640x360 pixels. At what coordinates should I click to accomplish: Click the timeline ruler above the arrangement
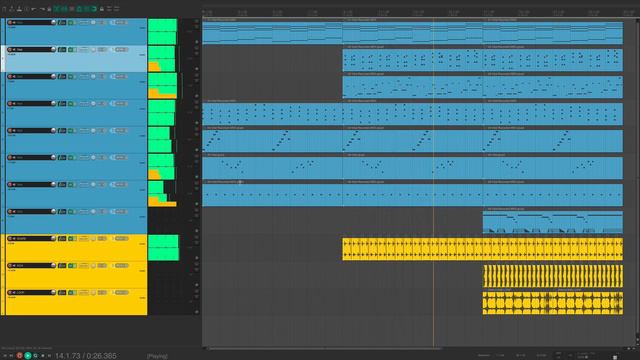point(418,13)
